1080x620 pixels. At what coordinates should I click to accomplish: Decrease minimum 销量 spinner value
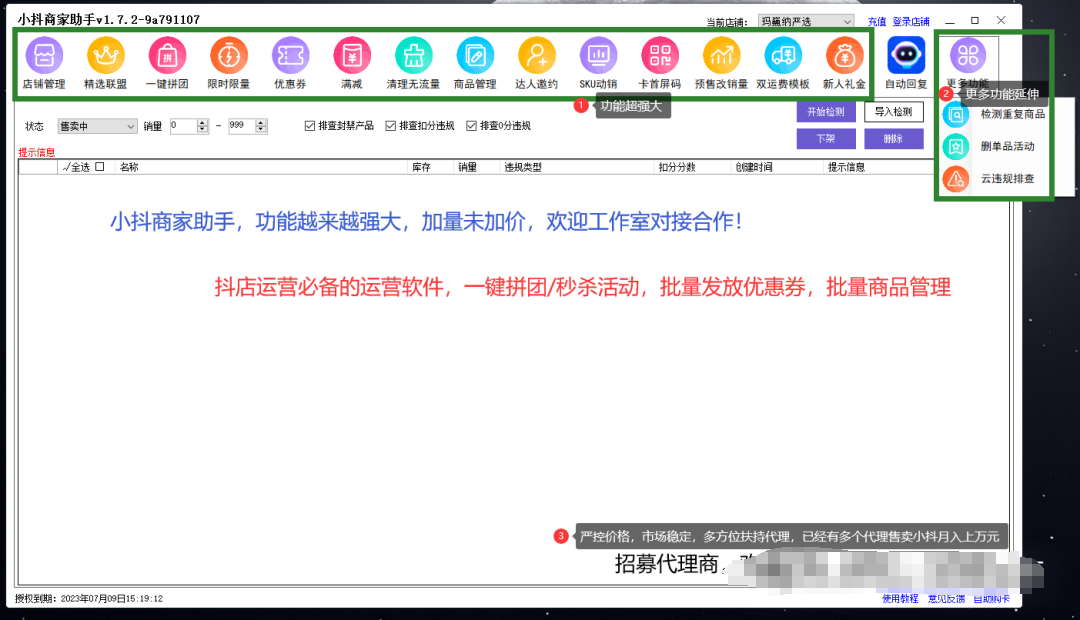[x=202, y=130]
